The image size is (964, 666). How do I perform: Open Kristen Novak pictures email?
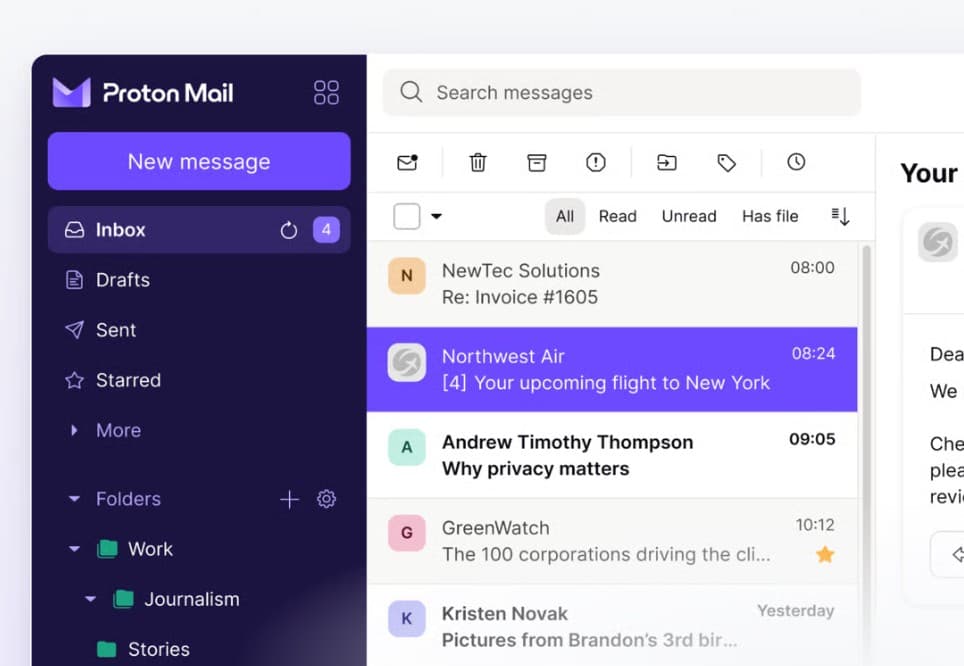click(x=612, y=625)
